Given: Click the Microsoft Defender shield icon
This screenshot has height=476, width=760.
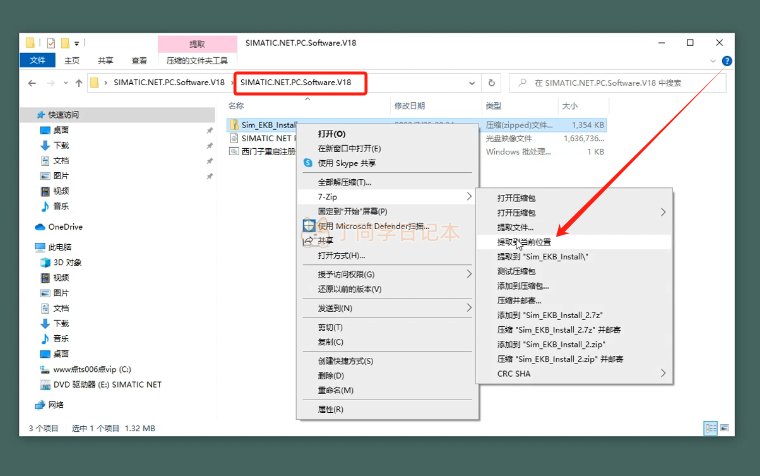Looking at the screenshot, I should pyautogui.click(x=309, y=226).
